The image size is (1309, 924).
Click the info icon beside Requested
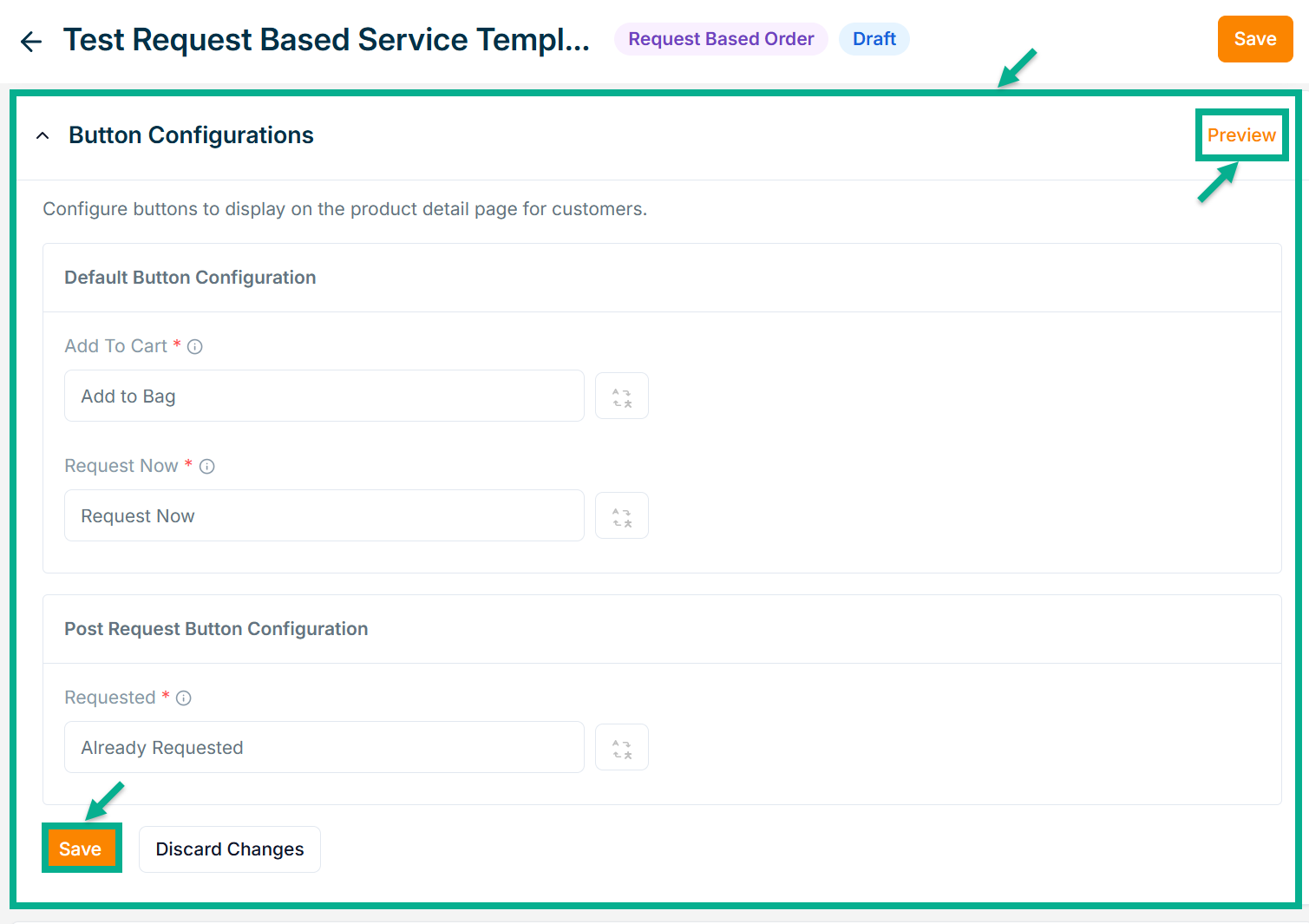tap(184, 698)
